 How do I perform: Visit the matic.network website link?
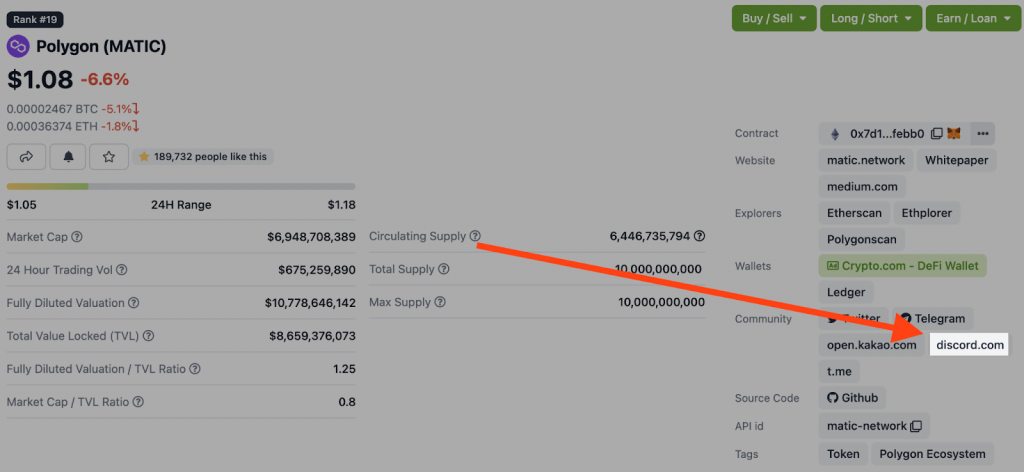point(865,160)
